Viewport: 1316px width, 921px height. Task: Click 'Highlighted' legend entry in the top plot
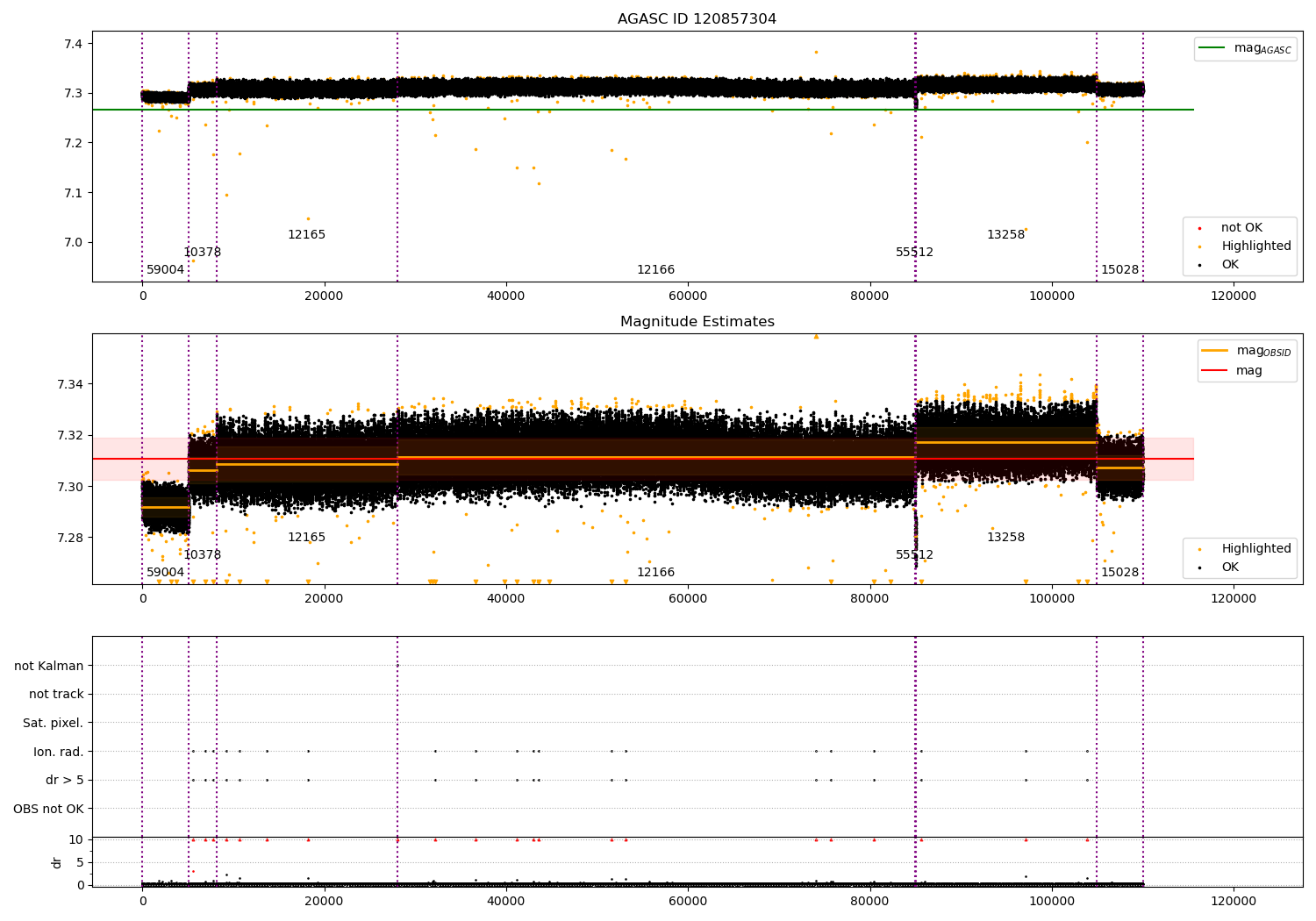click(1256, 246)
